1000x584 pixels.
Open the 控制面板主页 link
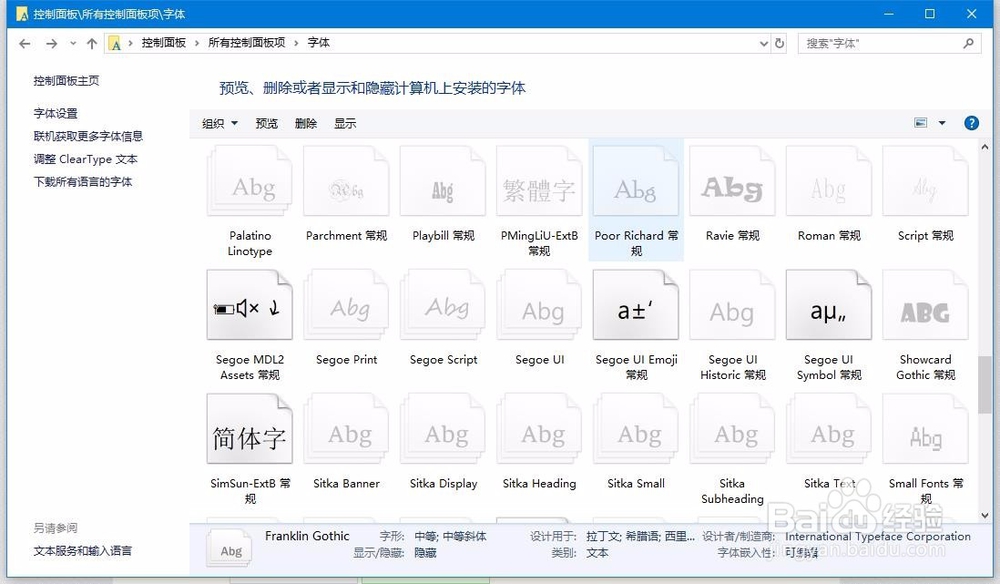pos(66,81)
